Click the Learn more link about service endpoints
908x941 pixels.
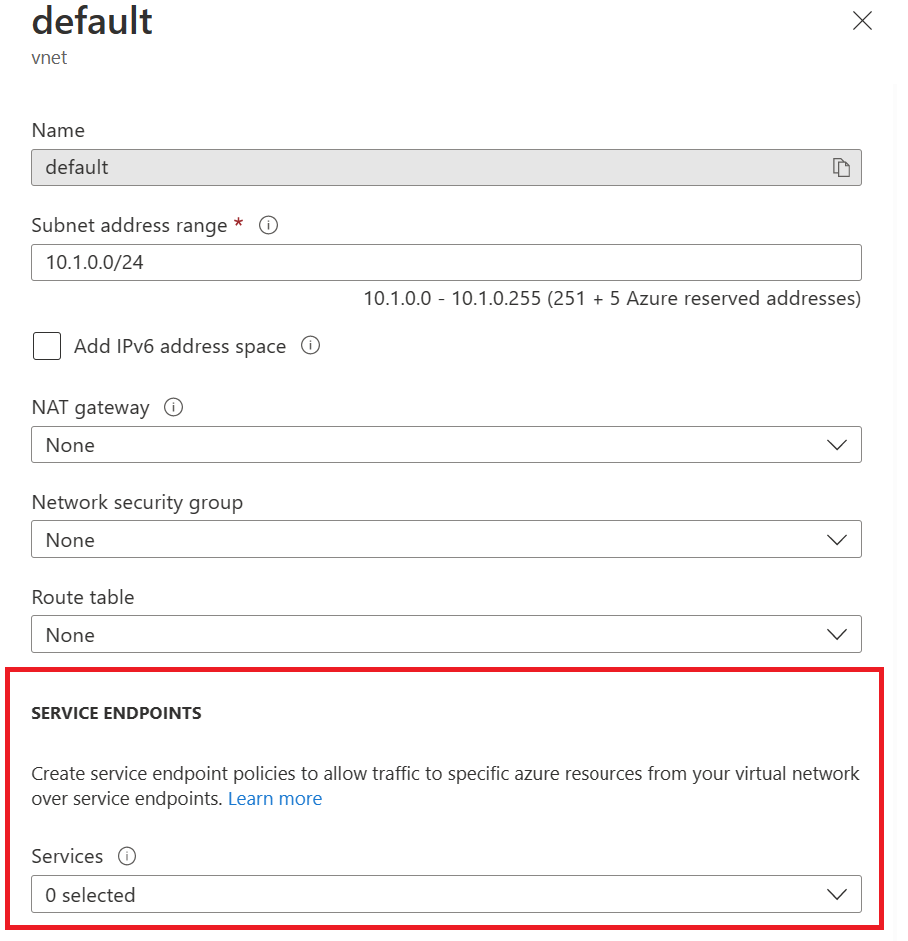point(274,798)
